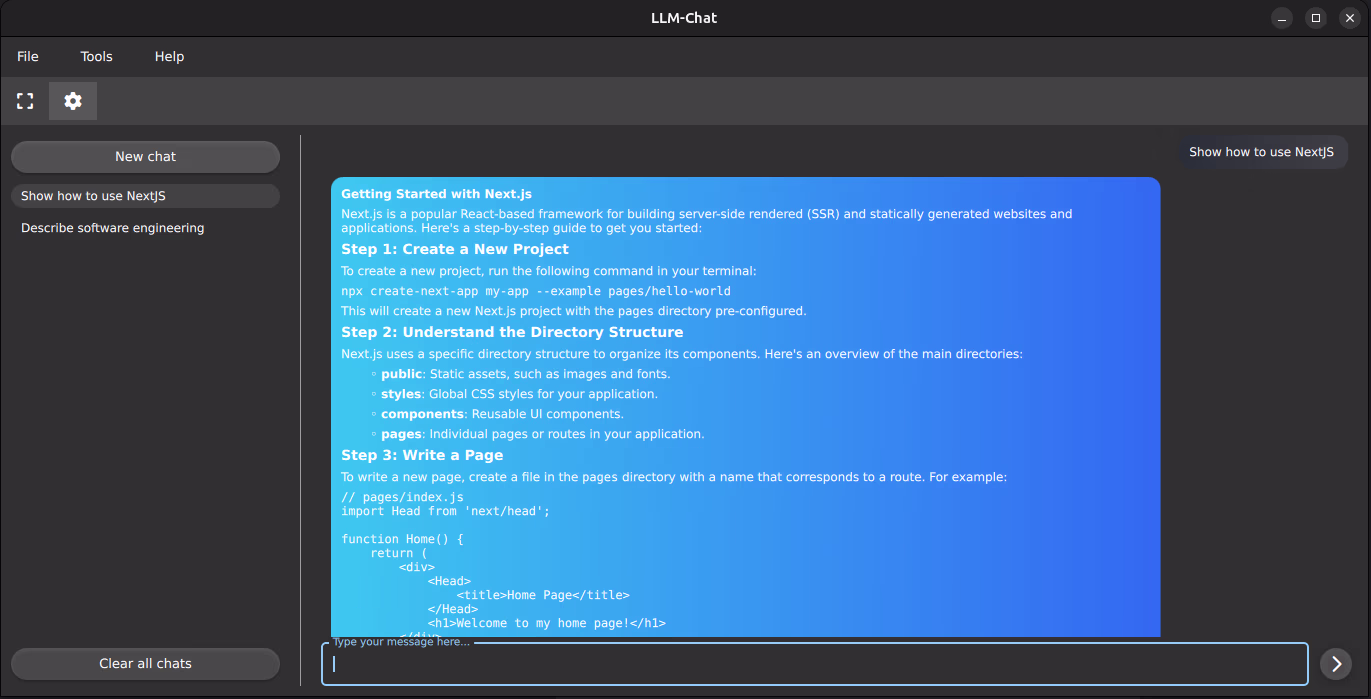Image resolution: width=1371 pixels, height=699 pixels.
Task: Open the Tools menu
Action: 97,57
